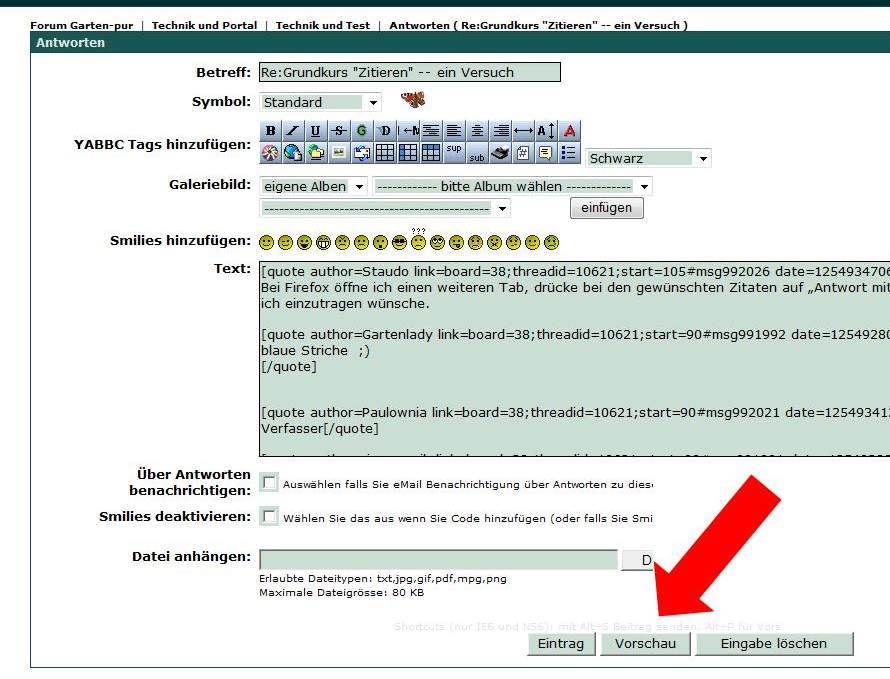Add the grinning teeth smiley

click(x=324, y=242)
